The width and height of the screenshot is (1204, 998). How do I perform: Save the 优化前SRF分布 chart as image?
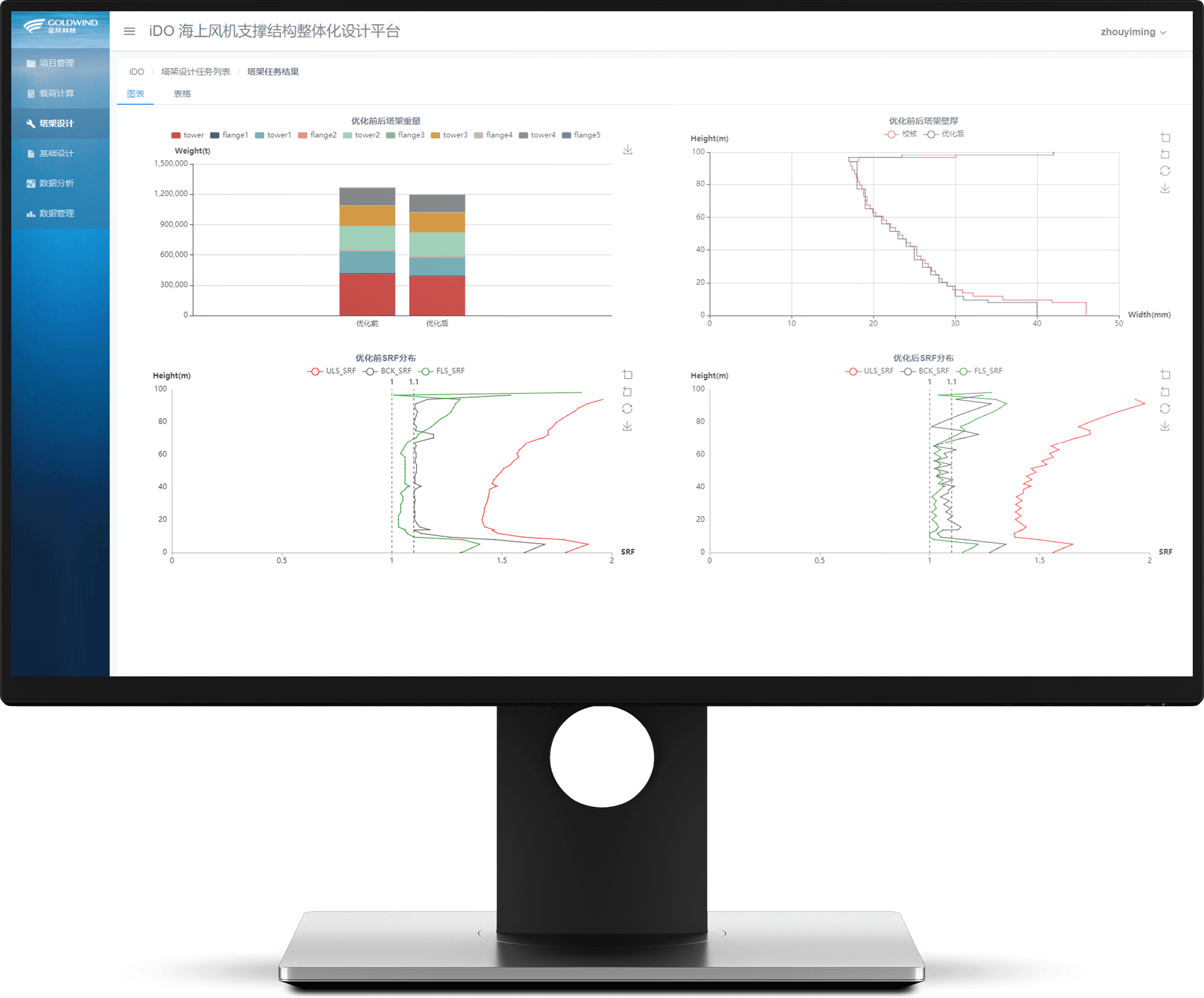(627, 426)
